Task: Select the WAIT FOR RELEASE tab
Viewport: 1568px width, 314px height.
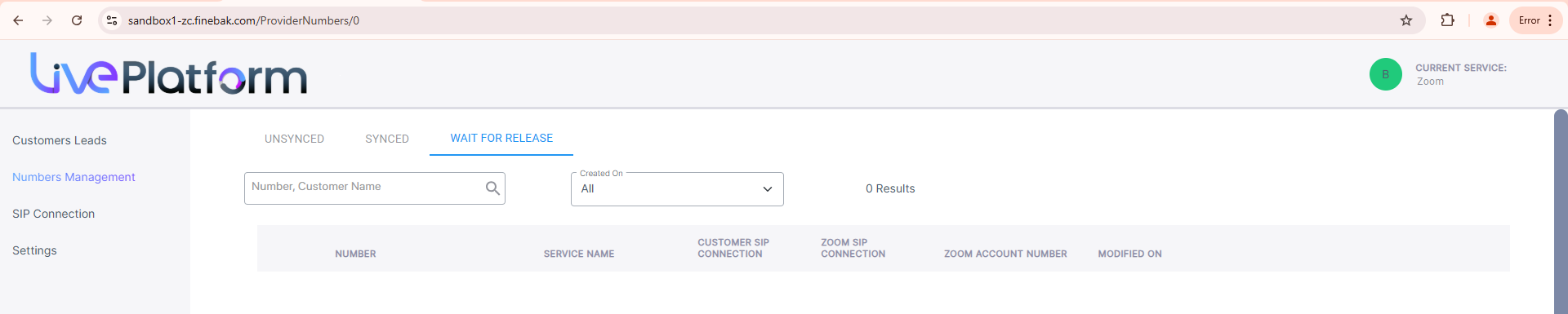Action: [501, 138]
